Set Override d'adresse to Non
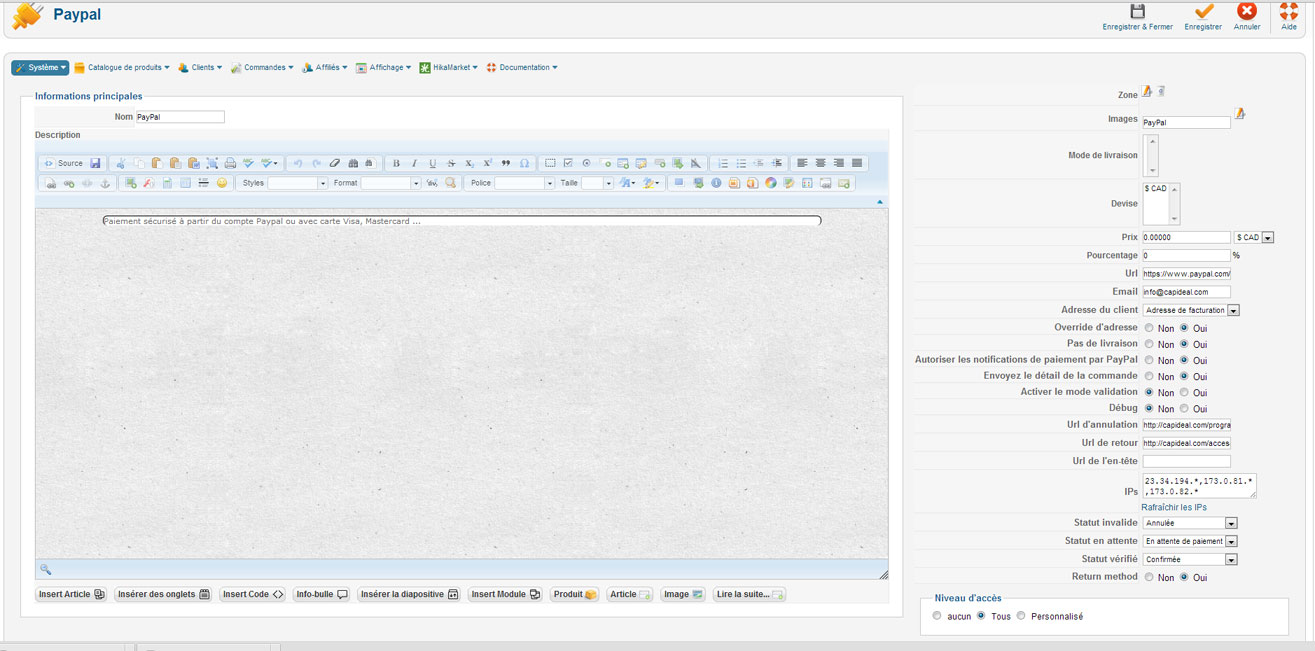The image size is (1315, 651). pos(1149,328)
